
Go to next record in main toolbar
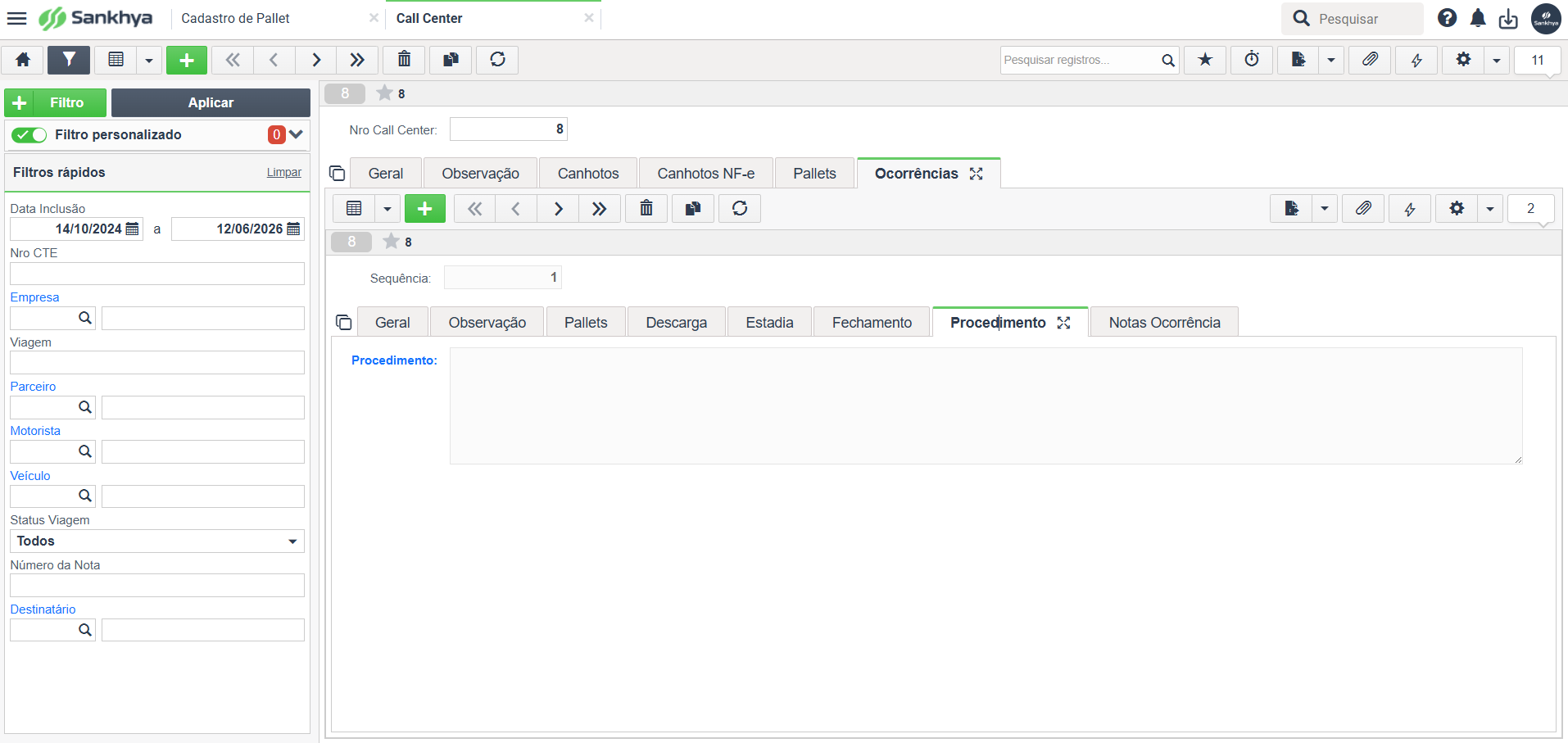[x=315, y=60]
